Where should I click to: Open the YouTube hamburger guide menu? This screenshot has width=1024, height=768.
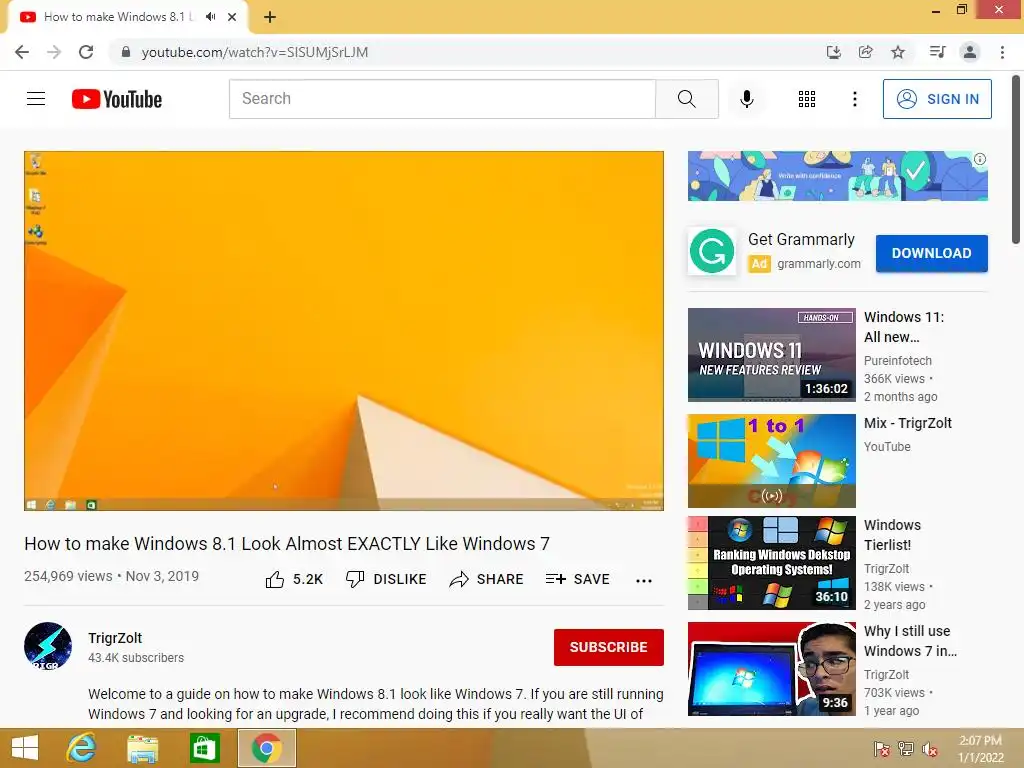(x=36, y=99)
